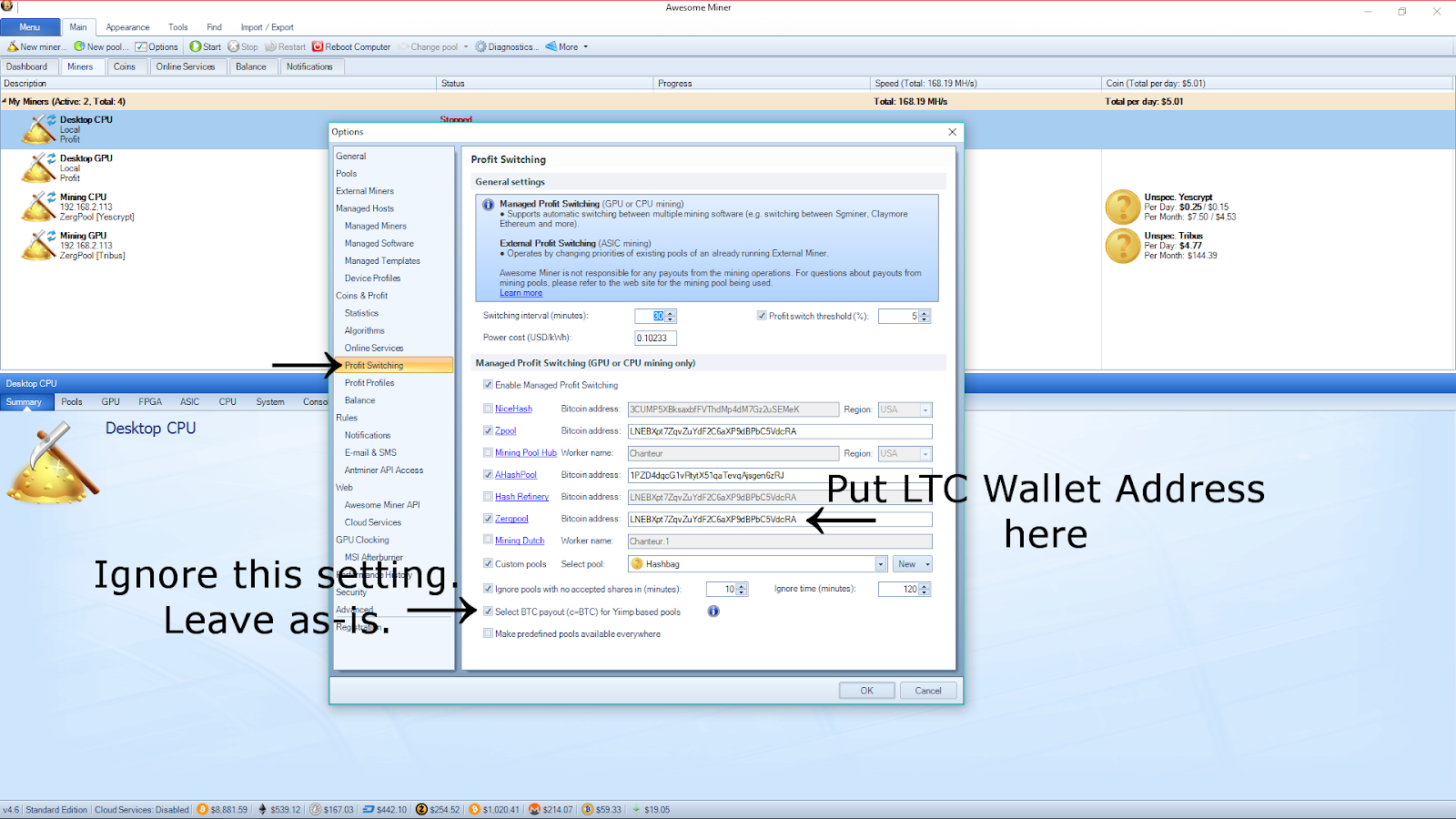Enable the NiceHash profit switching checkbox

pos(488,409)
